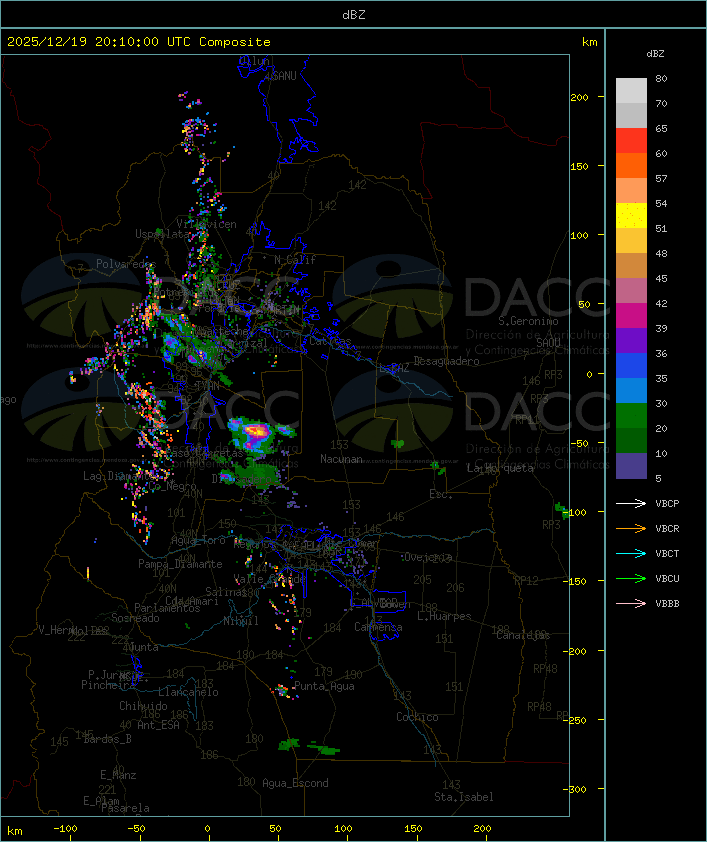
Task: Click the Pampa_Diamante place label
Action: point(180,564)
